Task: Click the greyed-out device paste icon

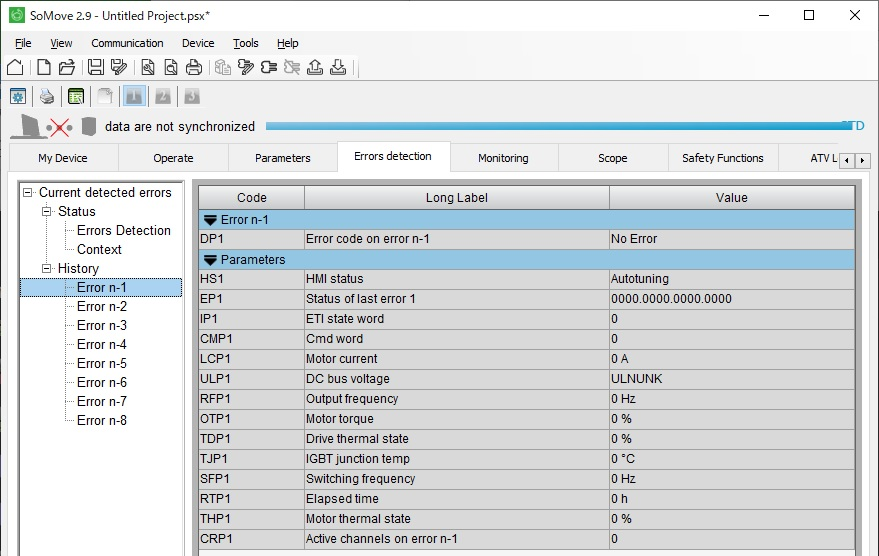Action: 223,67
